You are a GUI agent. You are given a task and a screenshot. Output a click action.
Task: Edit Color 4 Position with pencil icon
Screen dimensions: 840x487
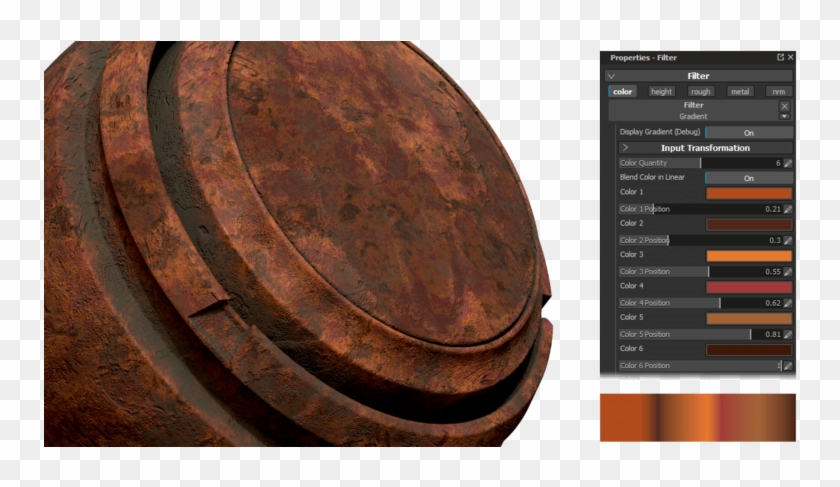(788, 303)
